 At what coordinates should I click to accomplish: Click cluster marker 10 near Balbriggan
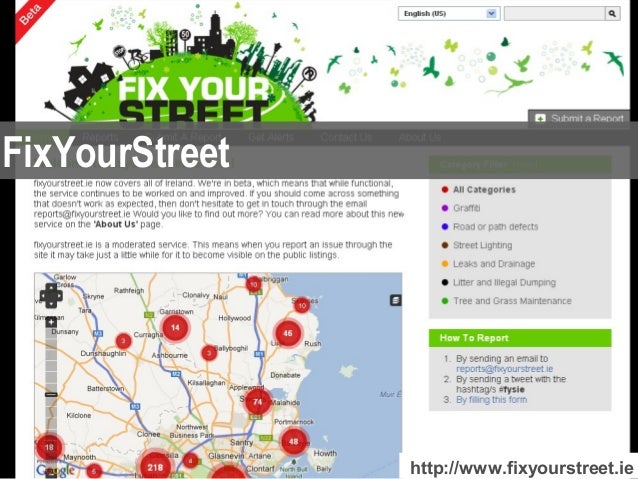point(254,284)
